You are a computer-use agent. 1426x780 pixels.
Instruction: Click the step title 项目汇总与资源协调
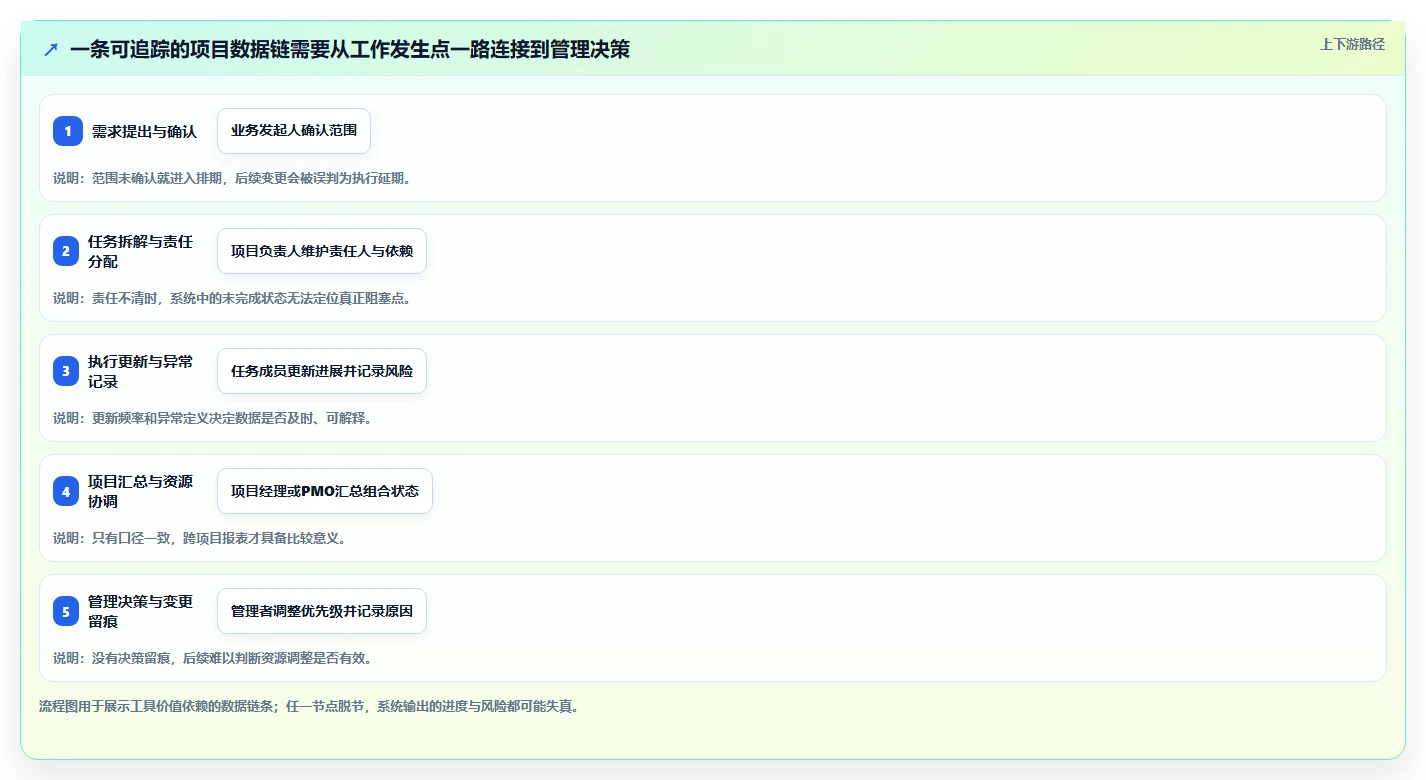click(x=141, y=491)
